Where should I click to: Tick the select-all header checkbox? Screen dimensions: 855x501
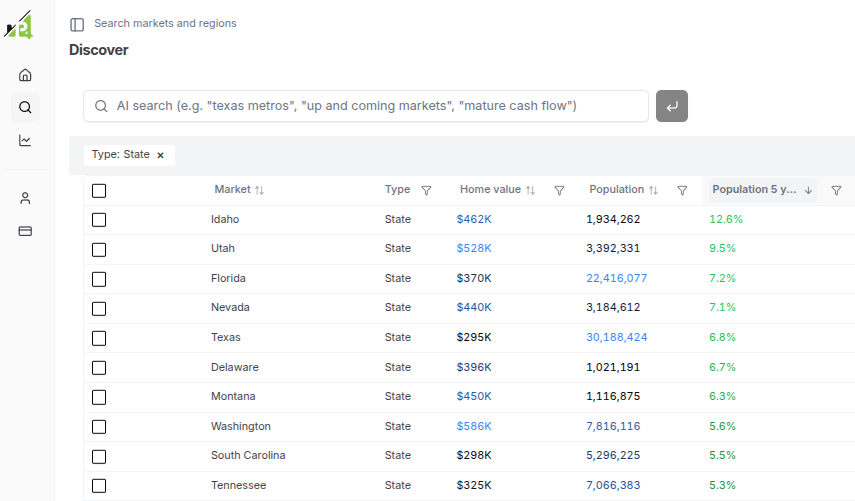[99, 191]
